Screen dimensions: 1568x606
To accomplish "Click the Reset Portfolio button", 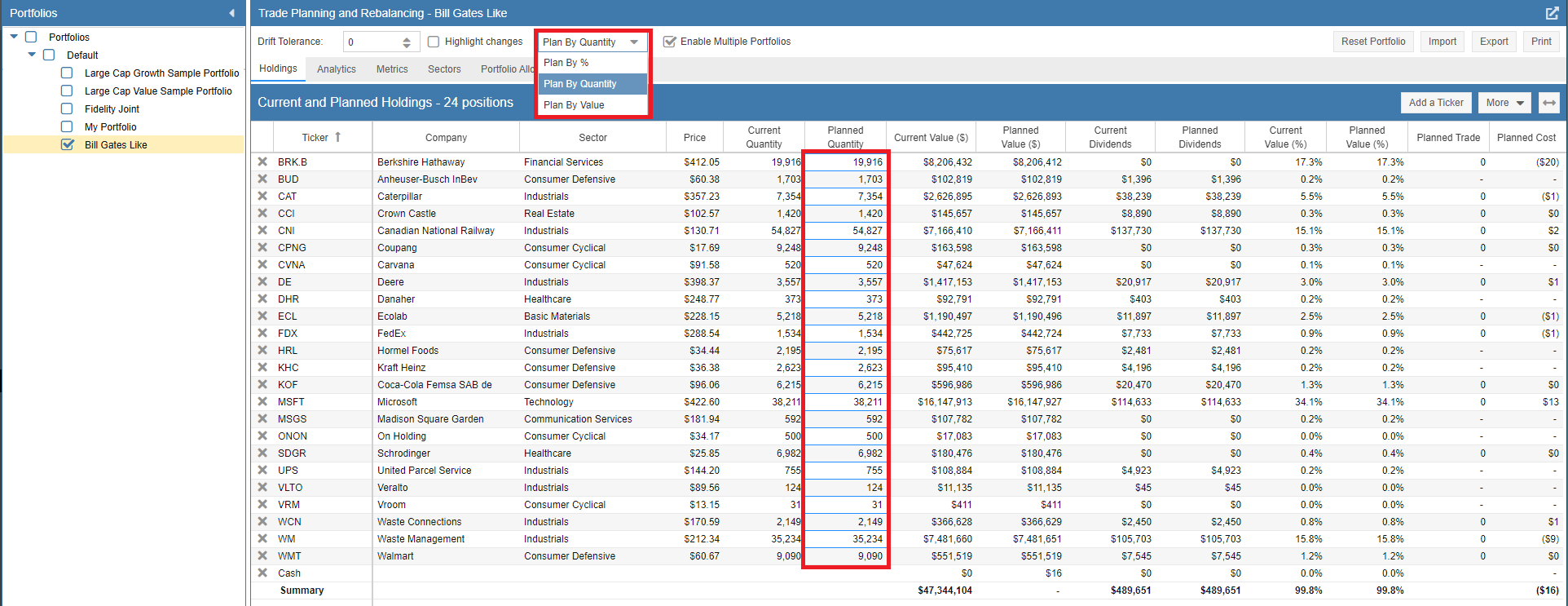I will 1373,42.
